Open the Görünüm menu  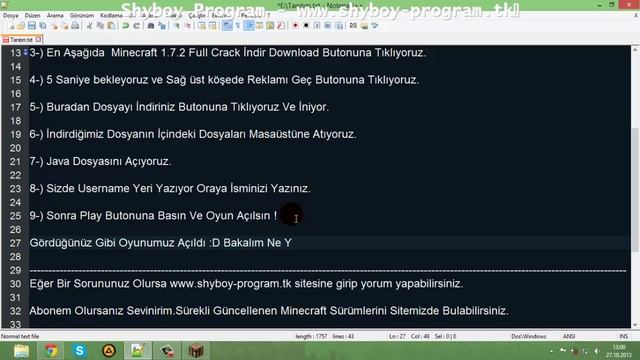click(82, 16)
